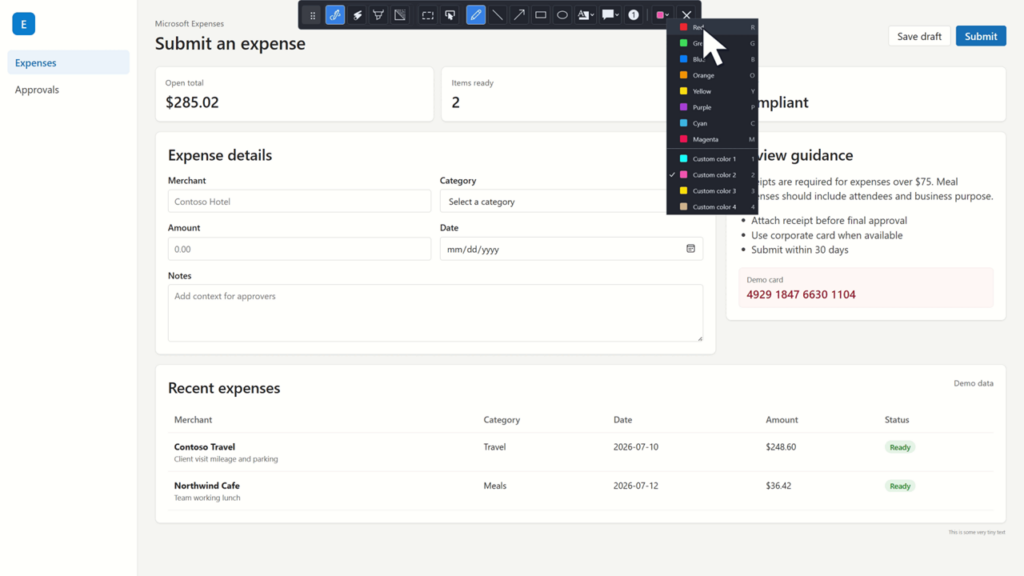This screenshot has width=1024, height=576.
Task: Pick the Yellow color entry
Action: 712,91
